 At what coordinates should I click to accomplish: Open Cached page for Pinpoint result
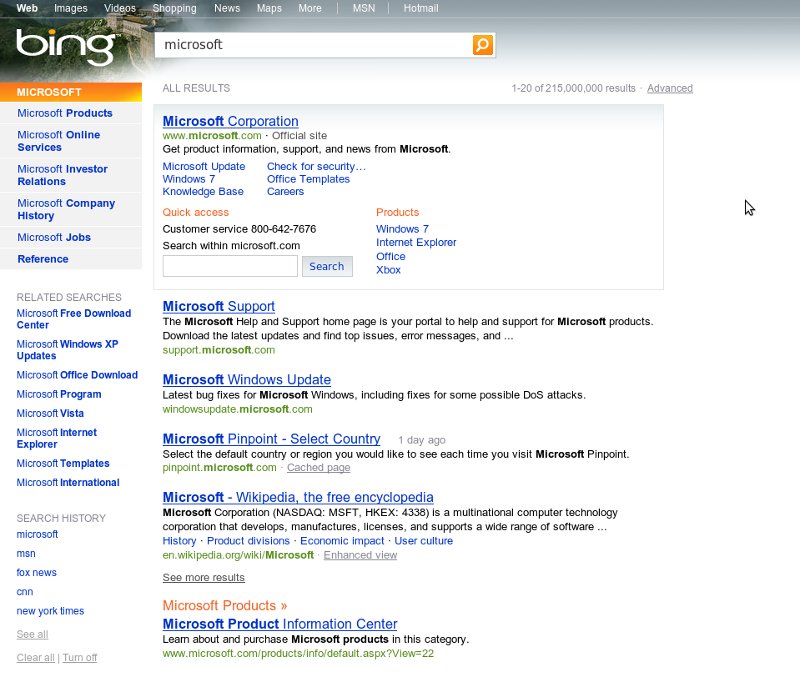pos(318,467)
